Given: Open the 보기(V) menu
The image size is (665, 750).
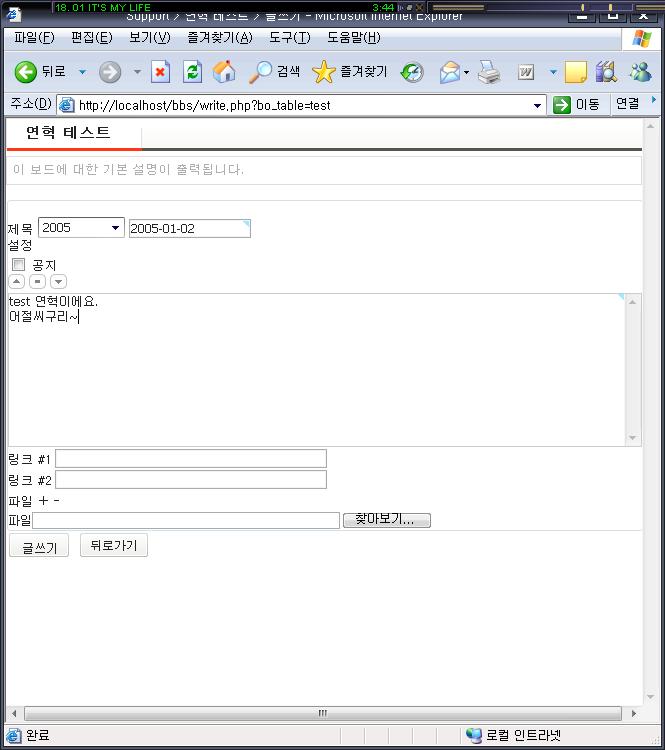Looking at the screenshot, I should pyautogui.click(x=150, y=37).
